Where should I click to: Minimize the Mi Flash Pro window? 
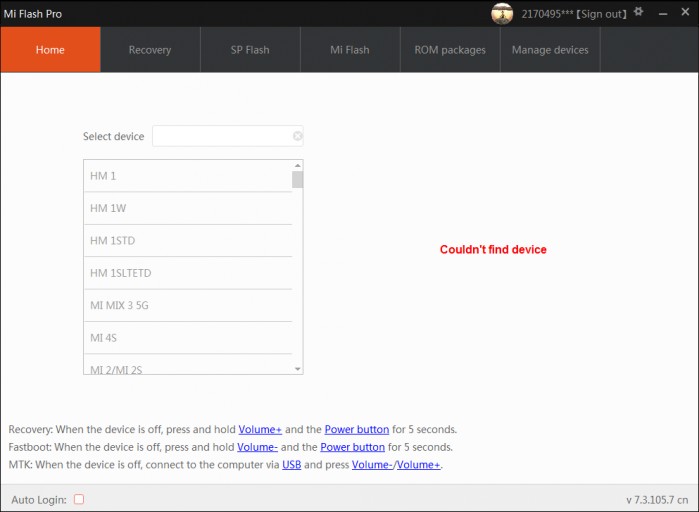[x=663, y=14]
